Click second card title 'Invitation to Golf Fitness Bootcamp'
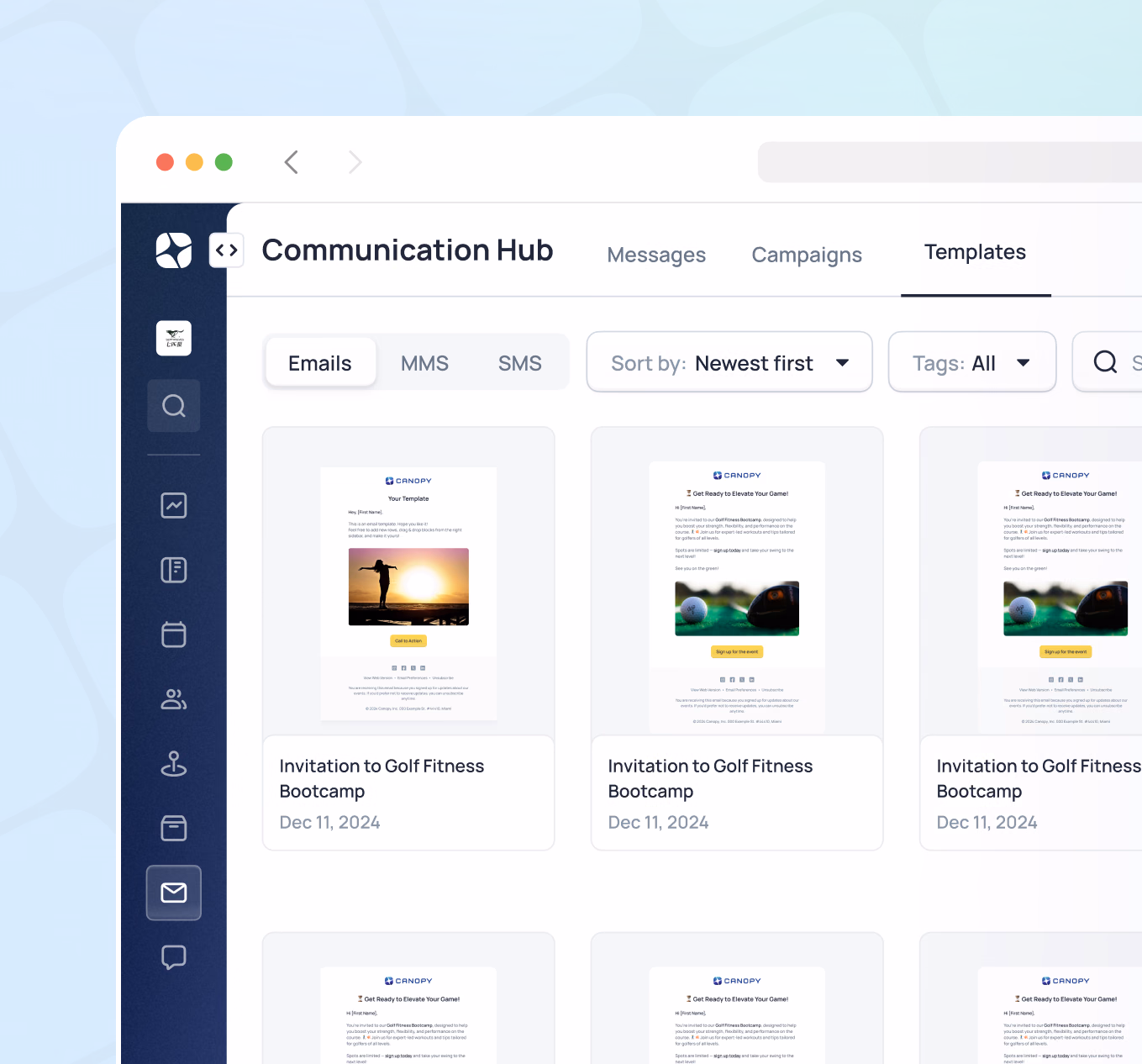 click(x=710, y=778)
